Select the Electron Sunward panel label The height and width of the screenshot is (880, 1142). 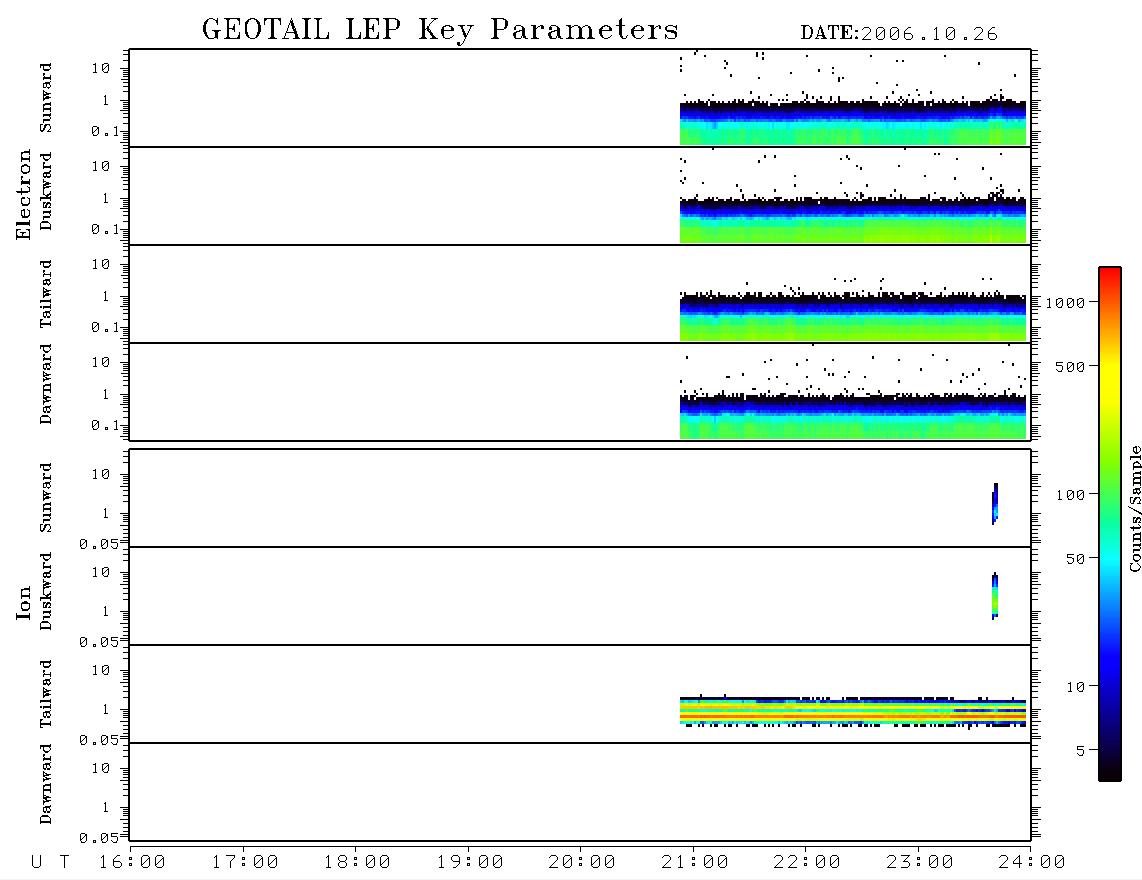click(46, 98)
